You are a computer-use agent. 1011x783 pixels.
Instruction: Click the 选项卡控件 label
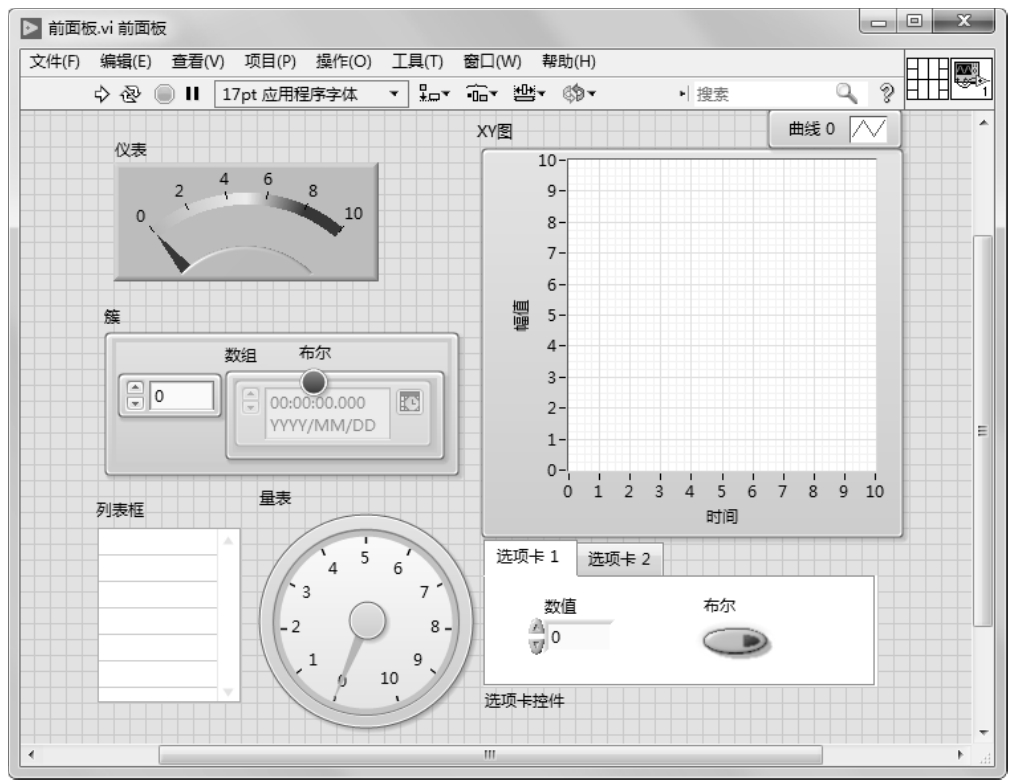(x=524, y=700)
